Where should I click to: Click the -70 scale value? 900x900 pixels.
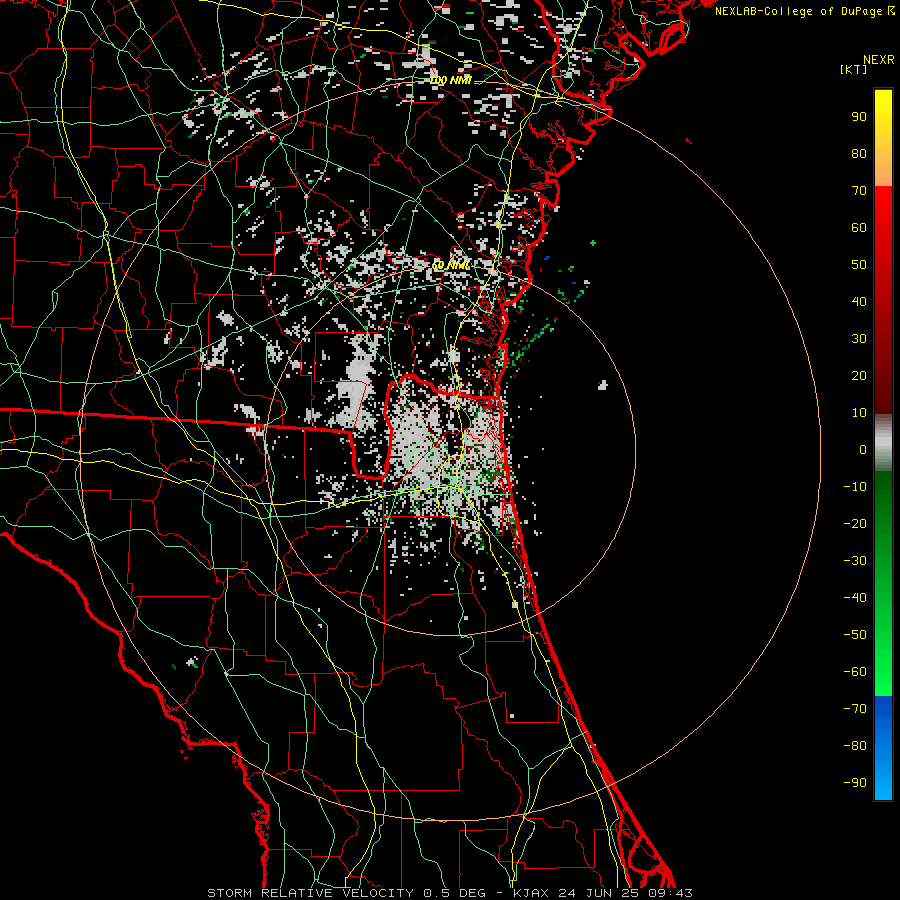coord(855,709)
